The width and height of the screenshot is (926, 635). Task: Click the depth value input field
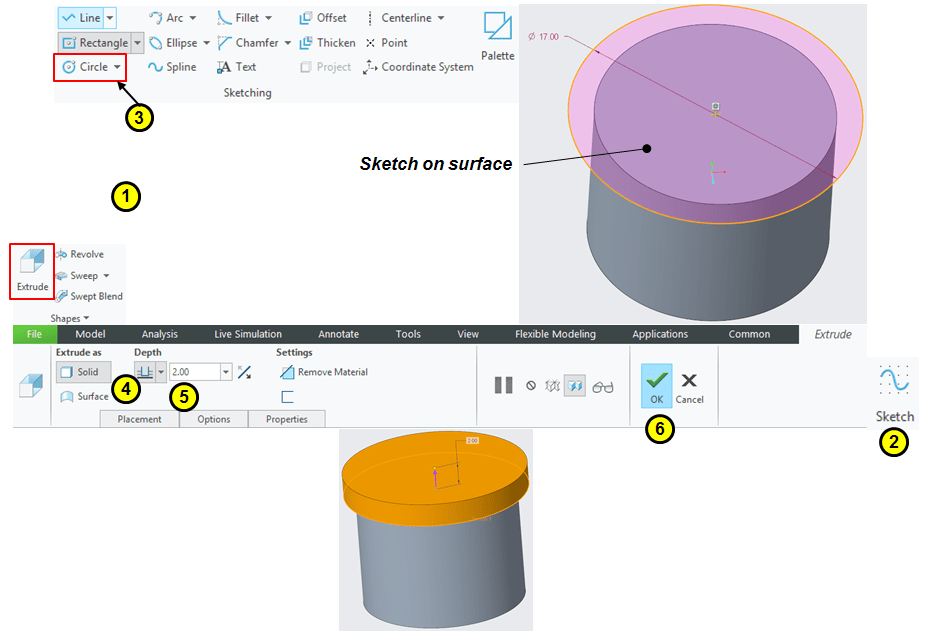tap(194, 372)
